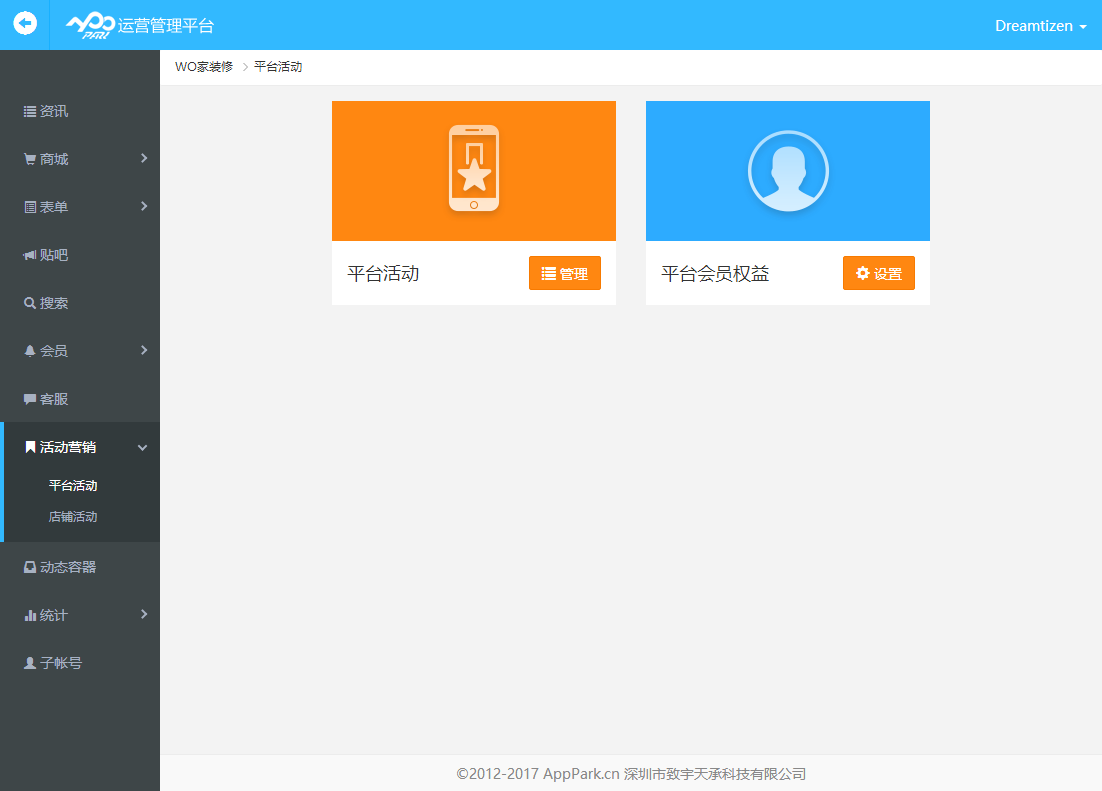This screenshot has width=1102, height=791.
Task: Click the orange phone-star graphic on 平台活动 card
Action: click(473, 170)
